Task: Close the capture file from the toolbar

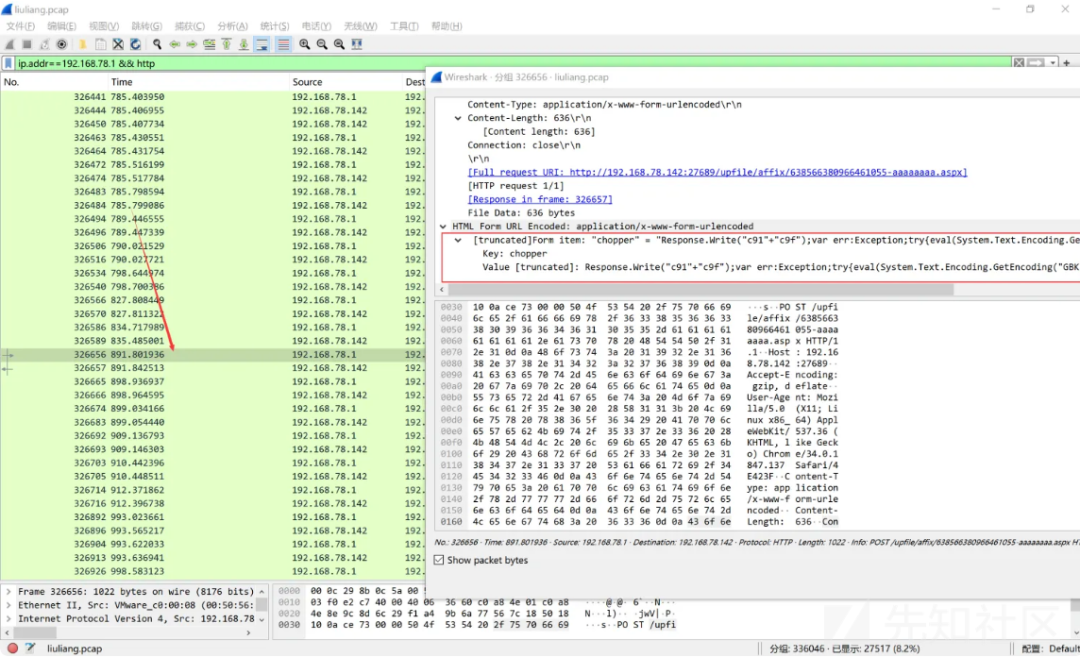Action: pyautogui.click(x=118, y=44)
